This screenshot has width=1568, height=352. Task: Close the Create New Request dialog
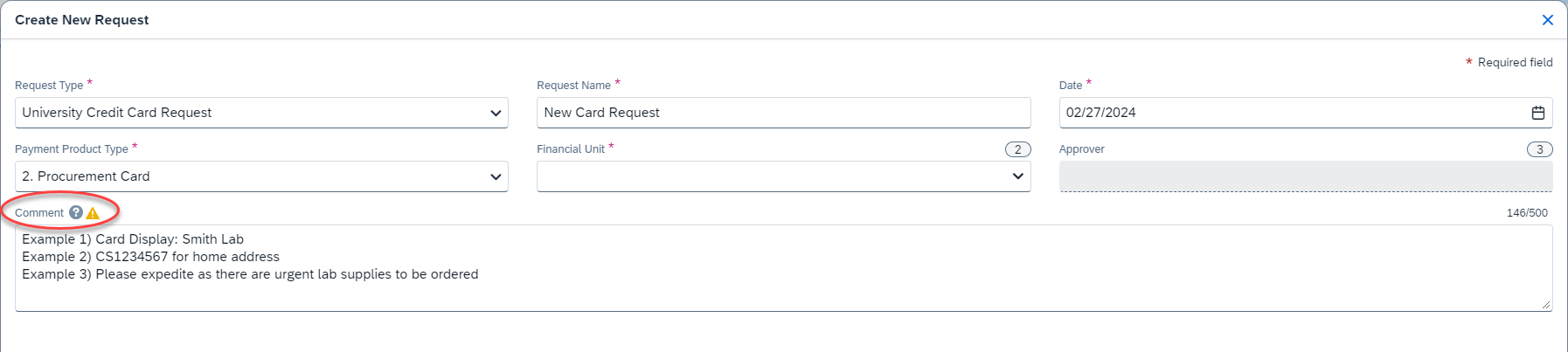[1547, 20]
